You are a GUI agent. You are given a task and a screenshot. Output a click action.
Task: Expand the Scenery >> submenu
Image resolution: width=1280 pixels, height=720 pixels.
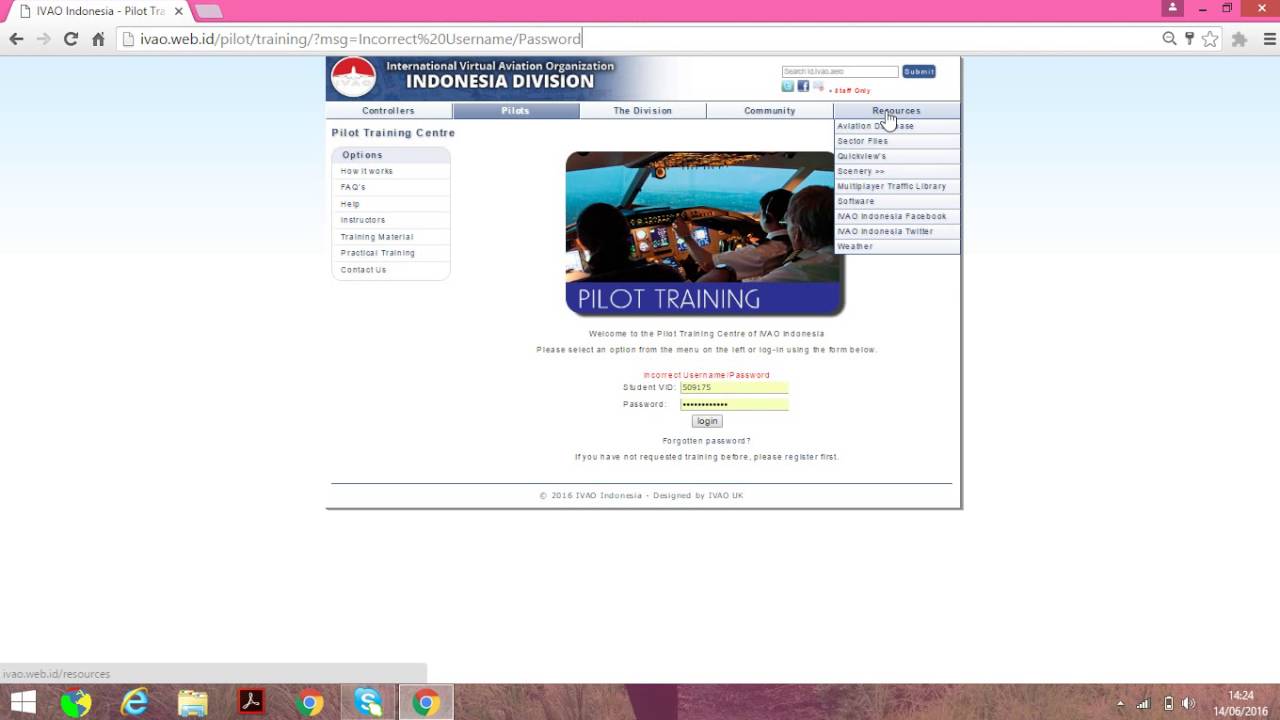[x=897, y=171]
